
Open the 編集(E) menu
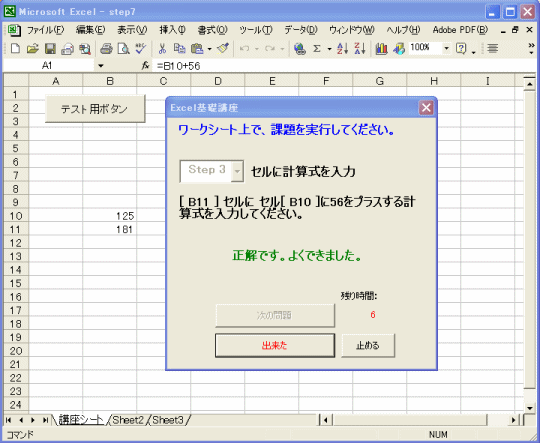90,30
